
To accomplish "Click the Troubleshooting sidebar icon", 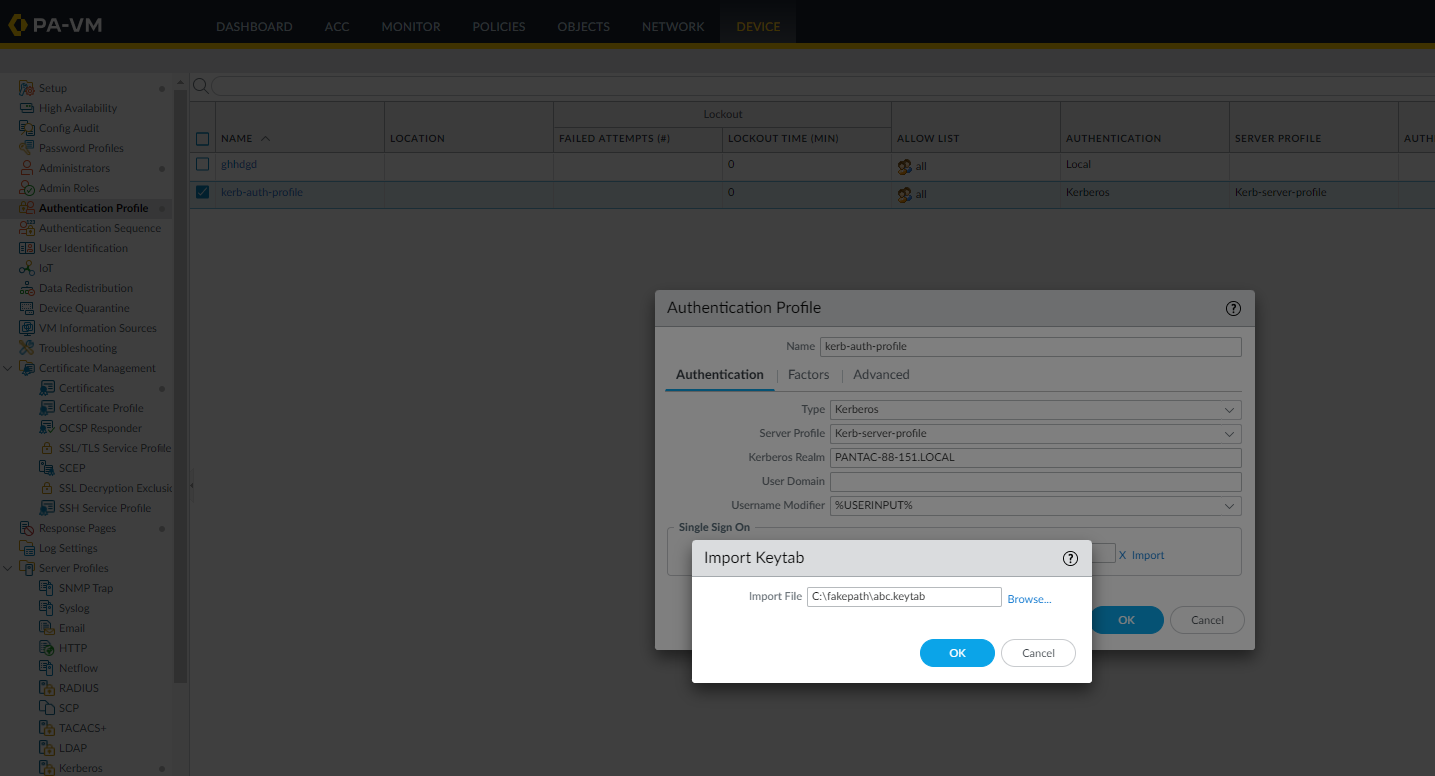I will (27, 348).
